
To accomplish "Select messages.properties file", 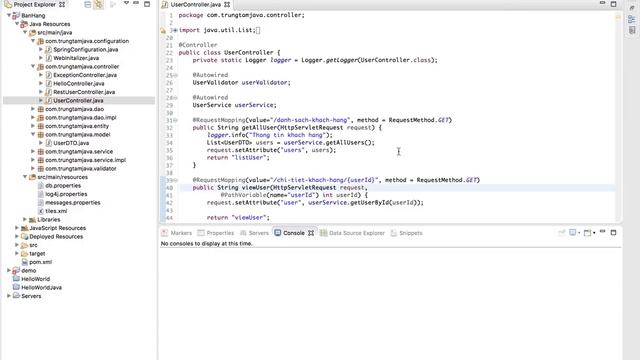I will [73, 203].
